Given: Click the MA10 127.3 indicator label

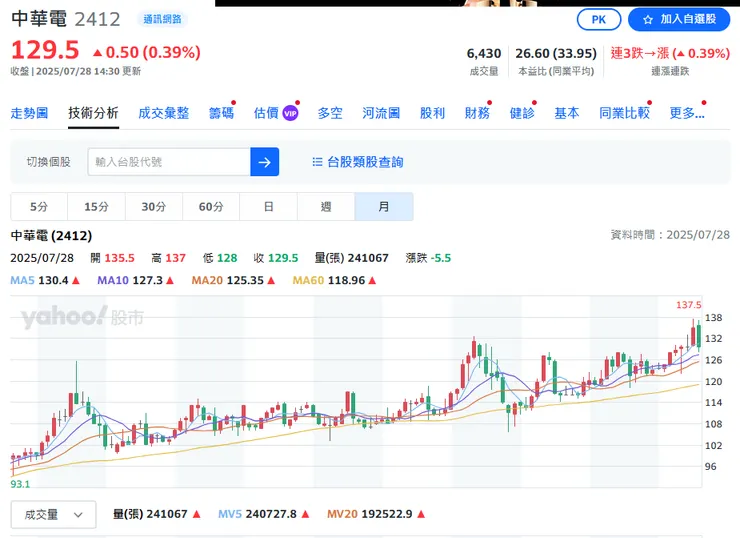Looking at the screenshot, I should tap(135, 280).
